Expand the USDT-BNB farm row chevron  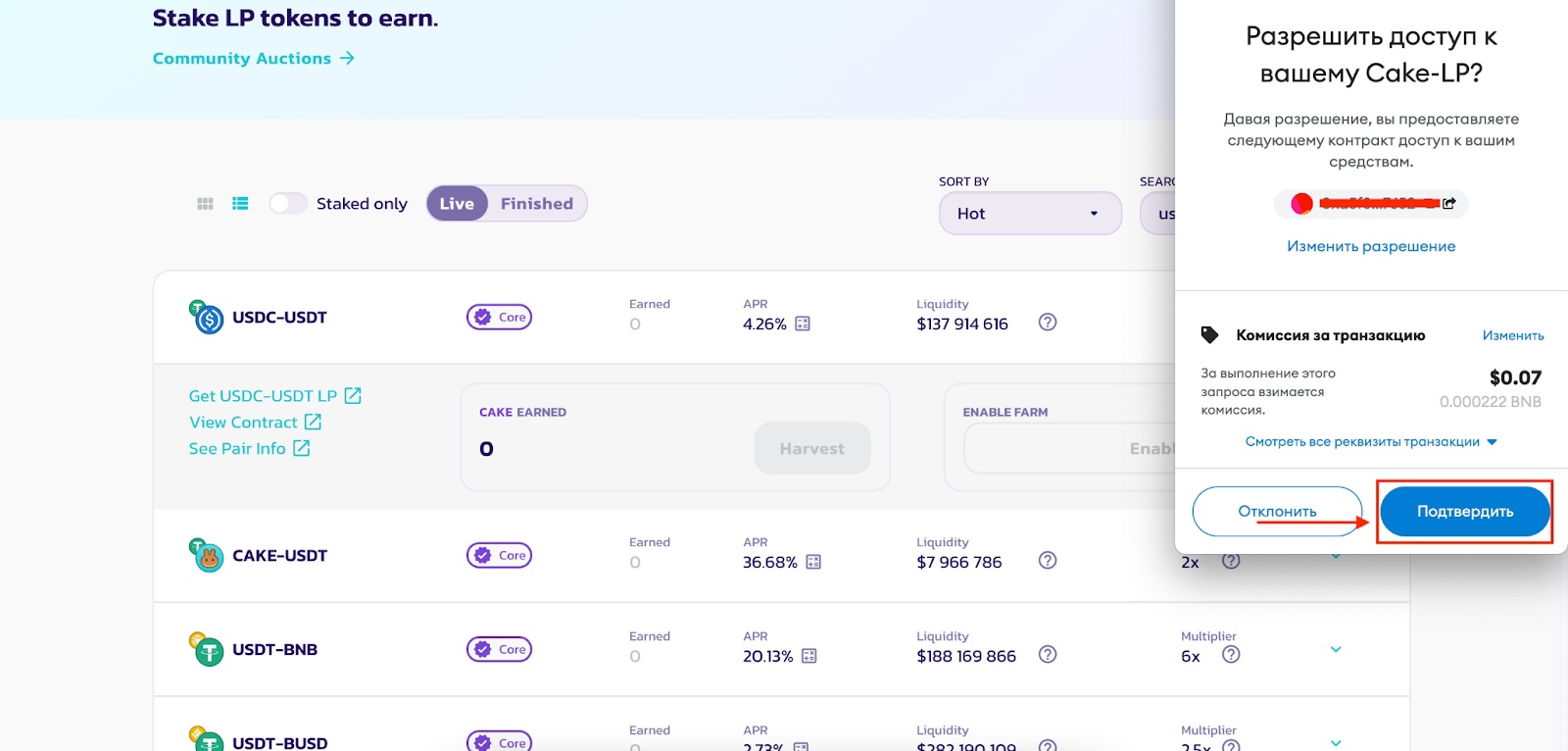tap(1336, 650)
